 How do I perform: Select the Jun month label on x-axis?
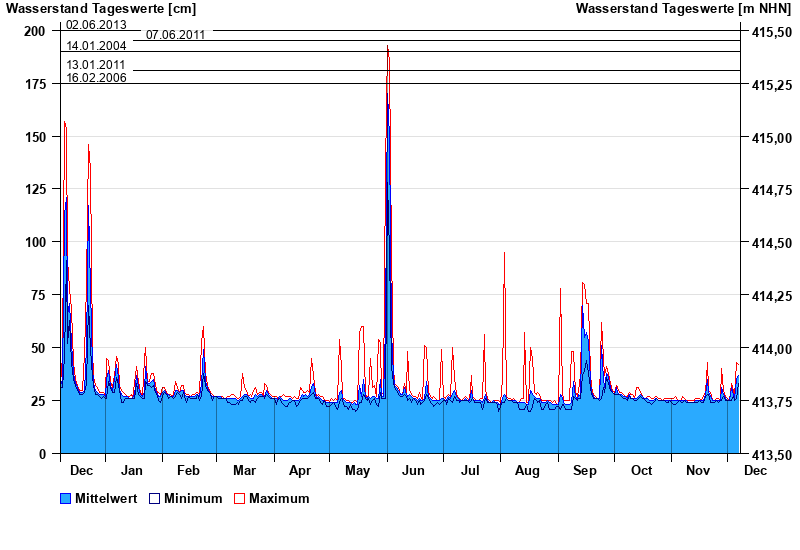pos(412,470)
